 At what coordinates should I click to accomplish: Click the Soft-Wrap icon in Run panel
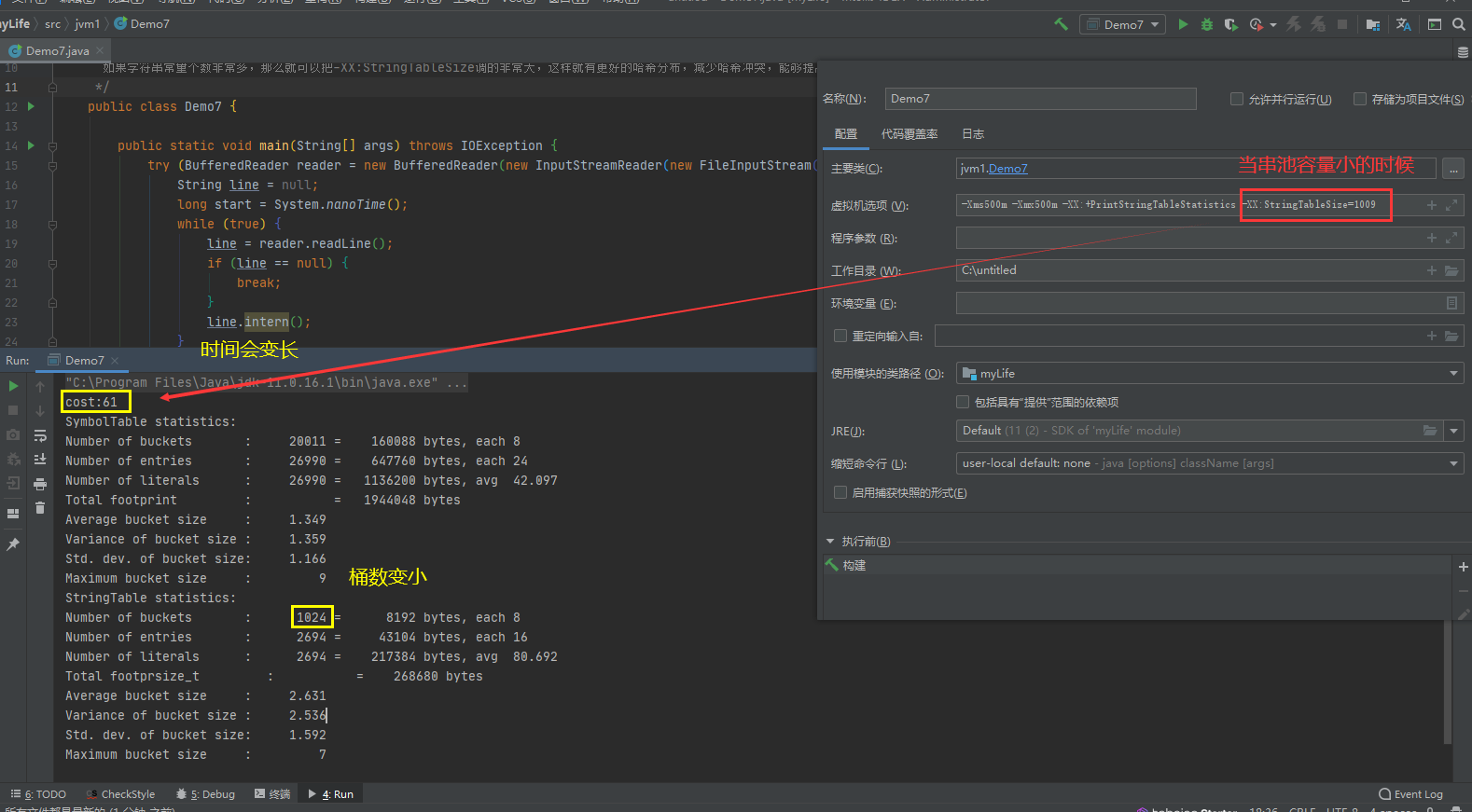[x=40, y=435]
